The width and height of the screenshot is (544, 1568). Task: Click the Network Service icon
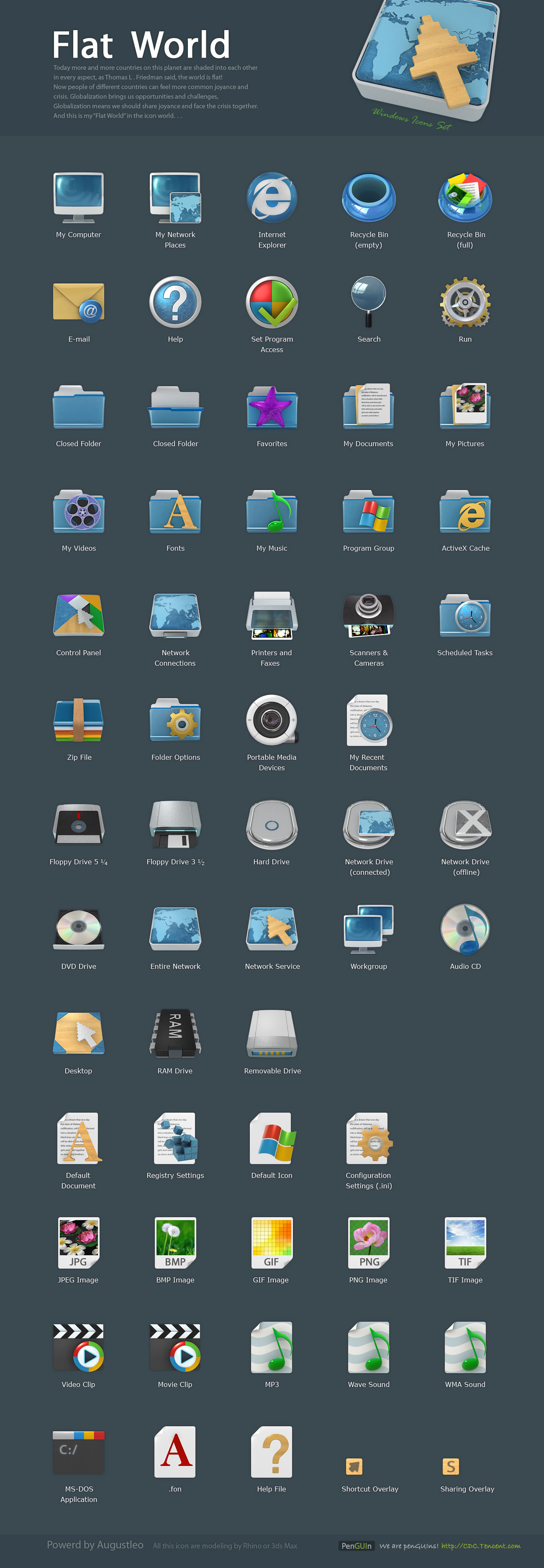pyautogui.click(x=272, y=929)
